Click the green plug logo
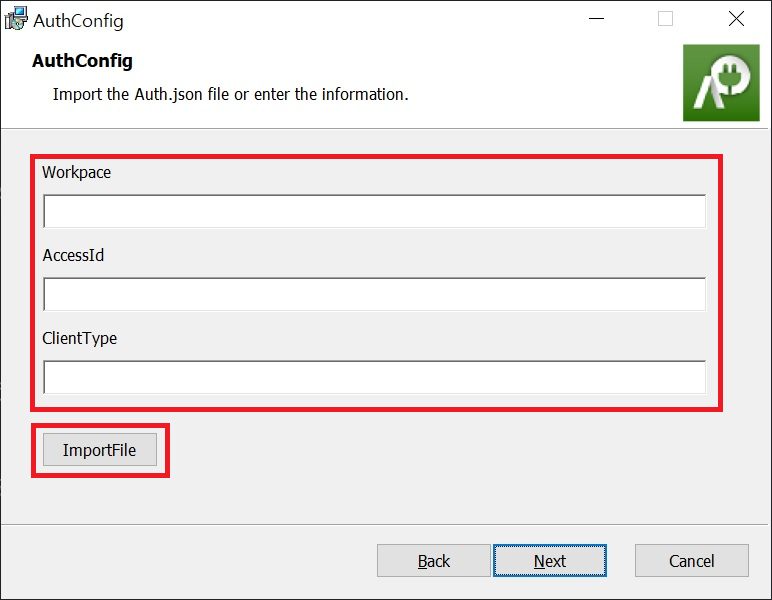Viewport: 772px width, 600px height. [x=714, y=83]
